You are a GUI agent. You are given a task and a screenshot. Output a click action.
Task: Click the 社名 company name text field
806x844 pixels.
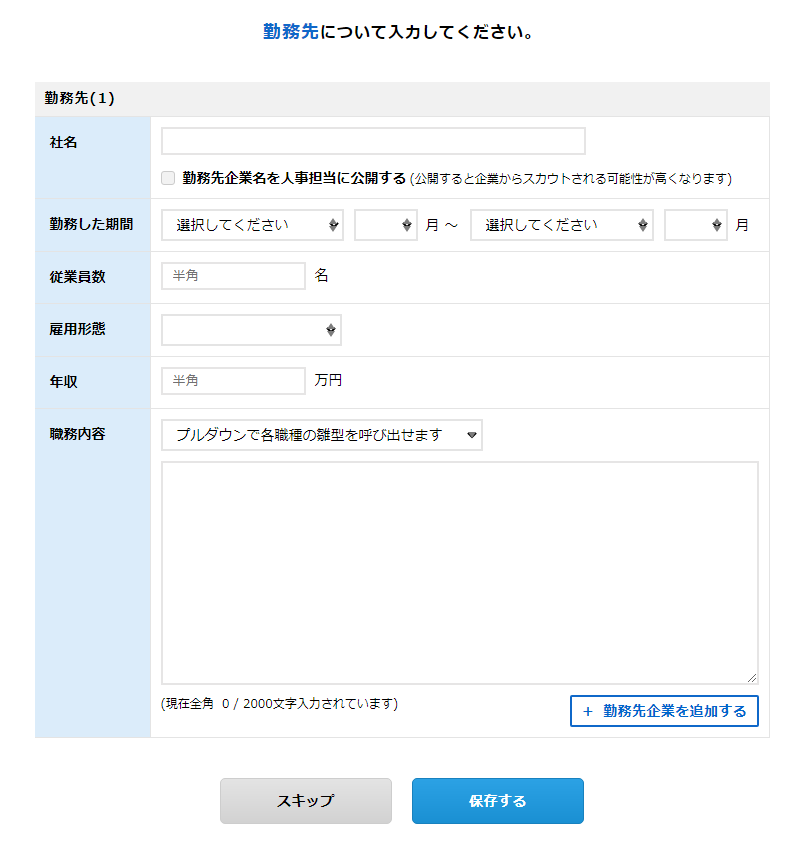(373, 141)
